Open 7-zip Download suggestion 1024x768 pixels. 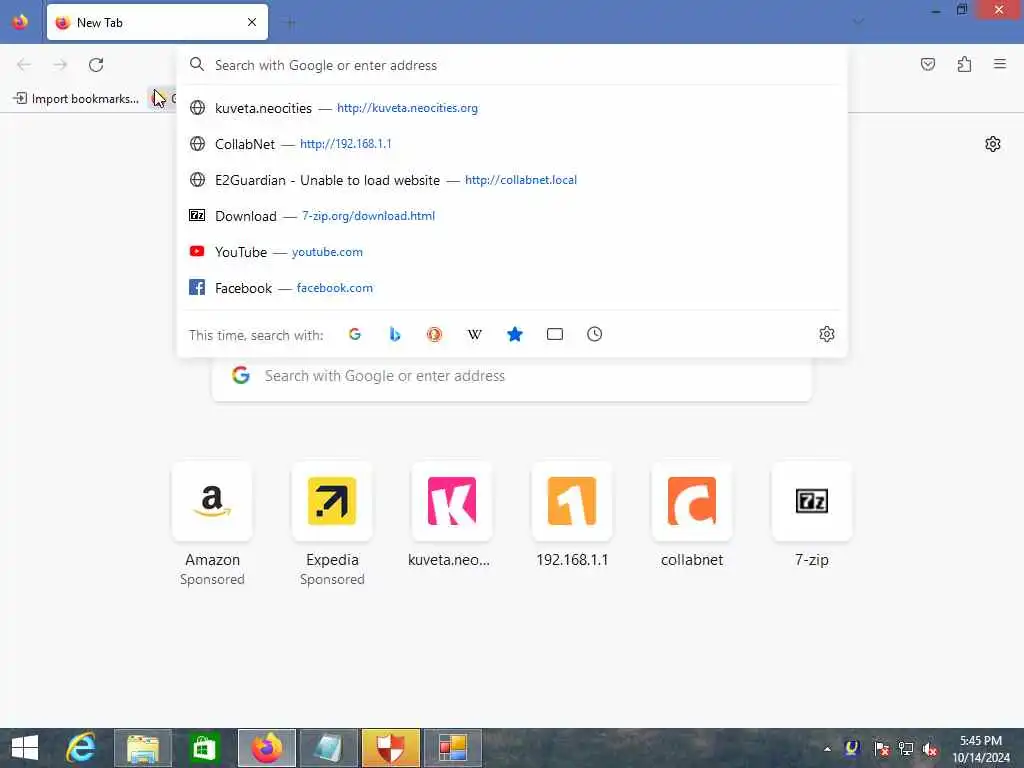[x=512, y=216]
